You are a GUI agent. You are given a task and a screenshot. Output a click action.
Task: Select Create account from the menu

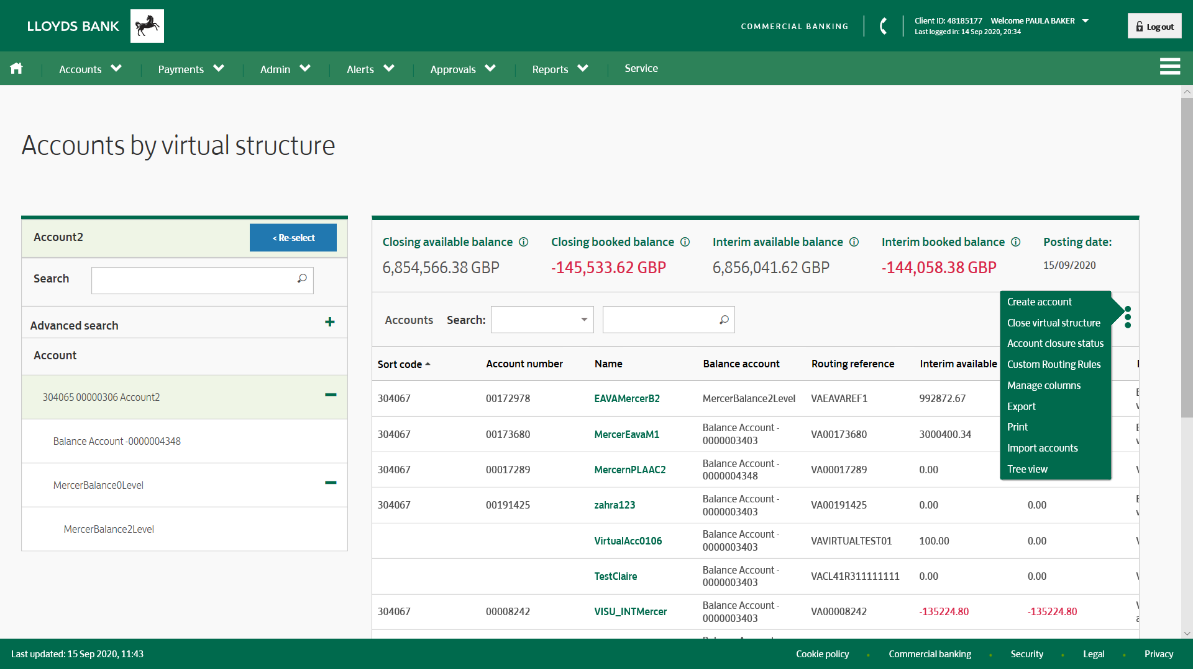click(1039, 302)
